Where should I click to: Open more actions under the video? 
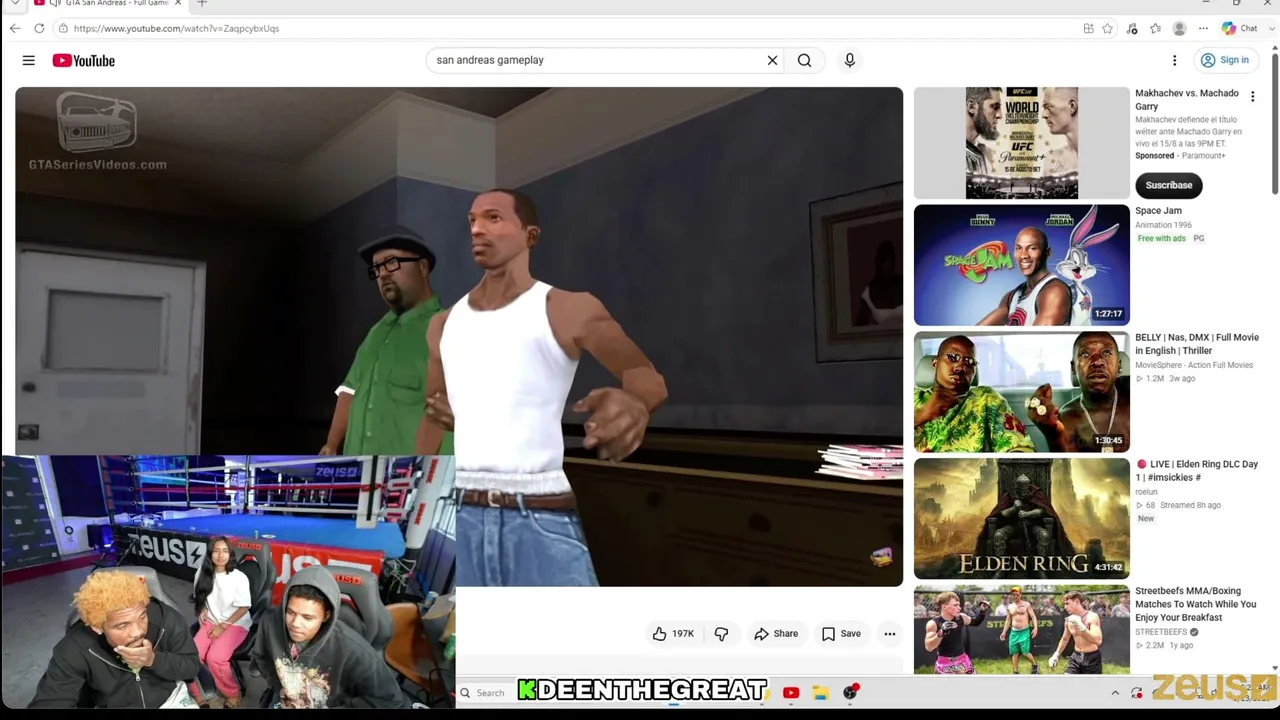tap(889, 634)
